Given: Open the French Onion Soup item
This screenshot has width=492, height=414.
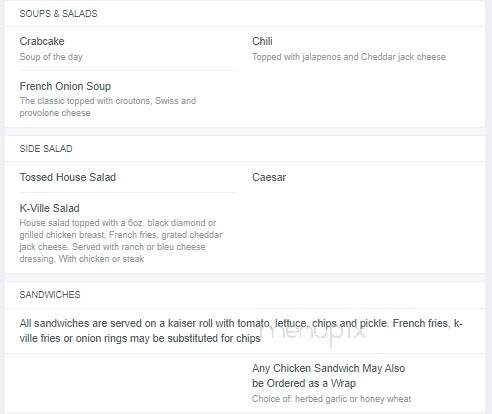Looking at the screenshot, I should pos(65,86).
